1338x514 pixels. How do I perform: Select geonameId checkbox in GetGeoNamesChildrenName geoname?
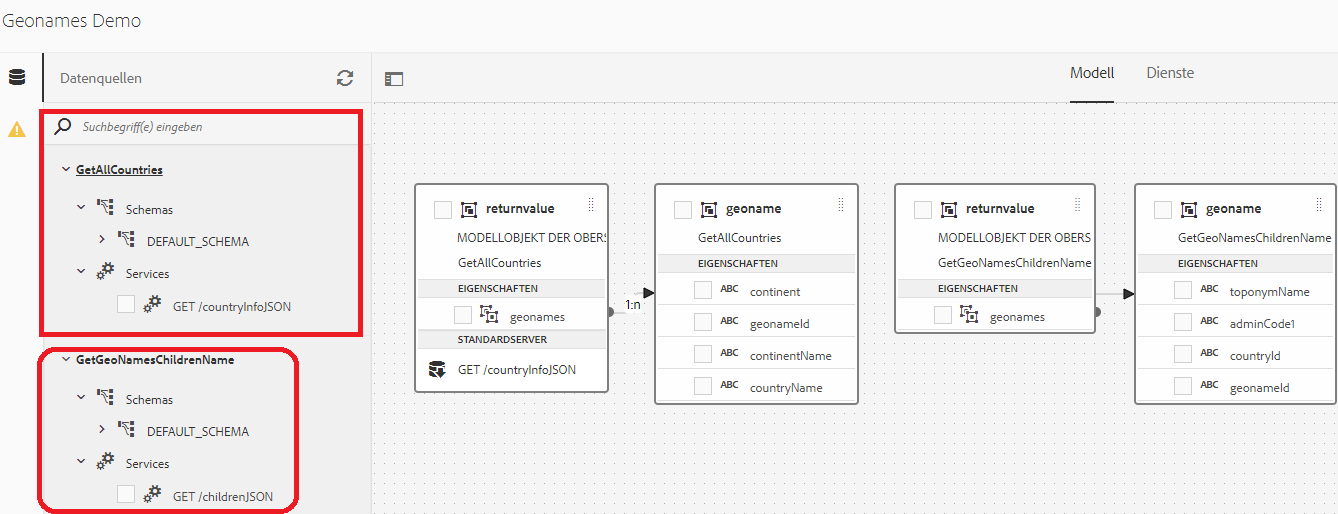point(1183,386)
